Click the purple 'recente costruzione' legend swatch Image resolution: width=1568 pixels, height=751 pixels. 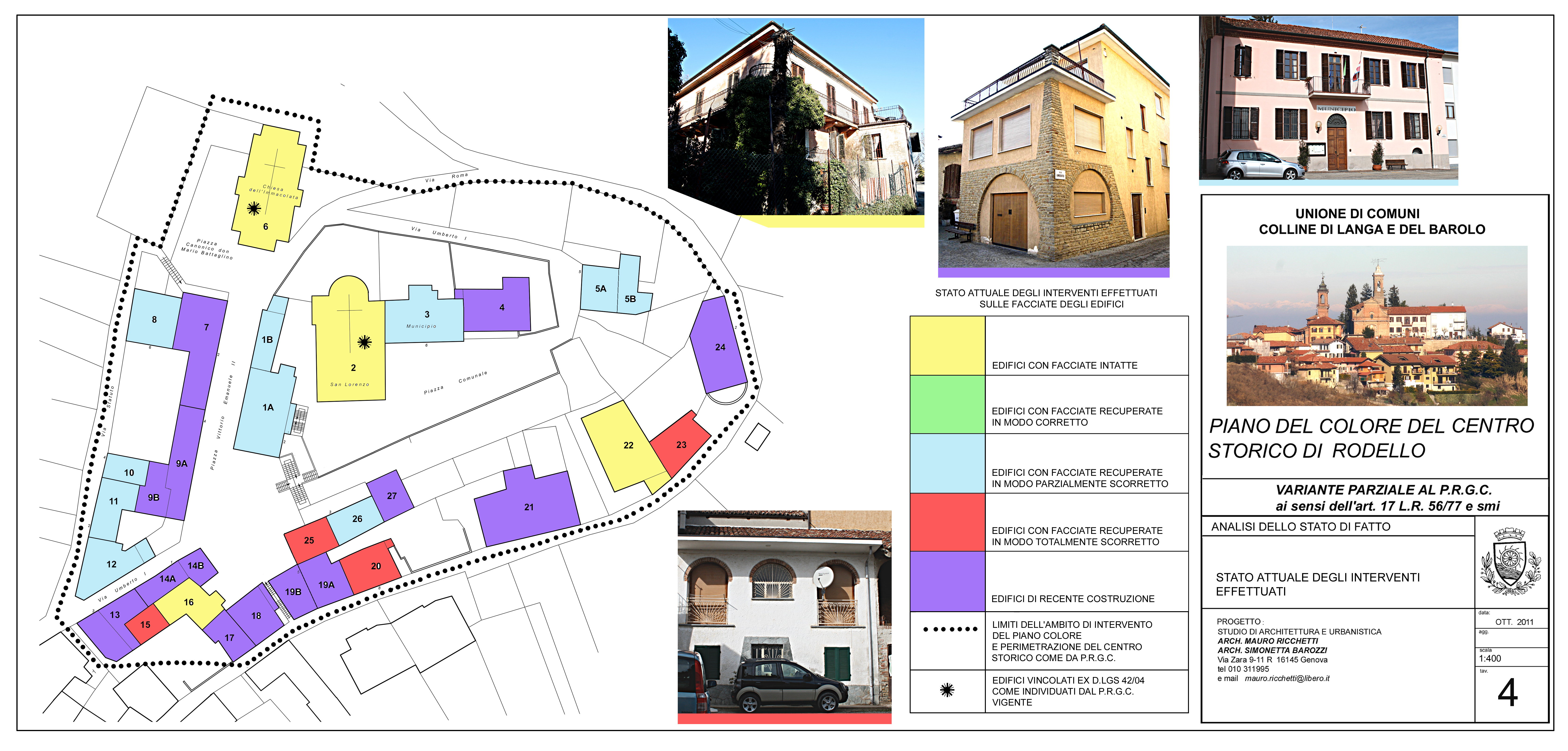coord(947,581)
